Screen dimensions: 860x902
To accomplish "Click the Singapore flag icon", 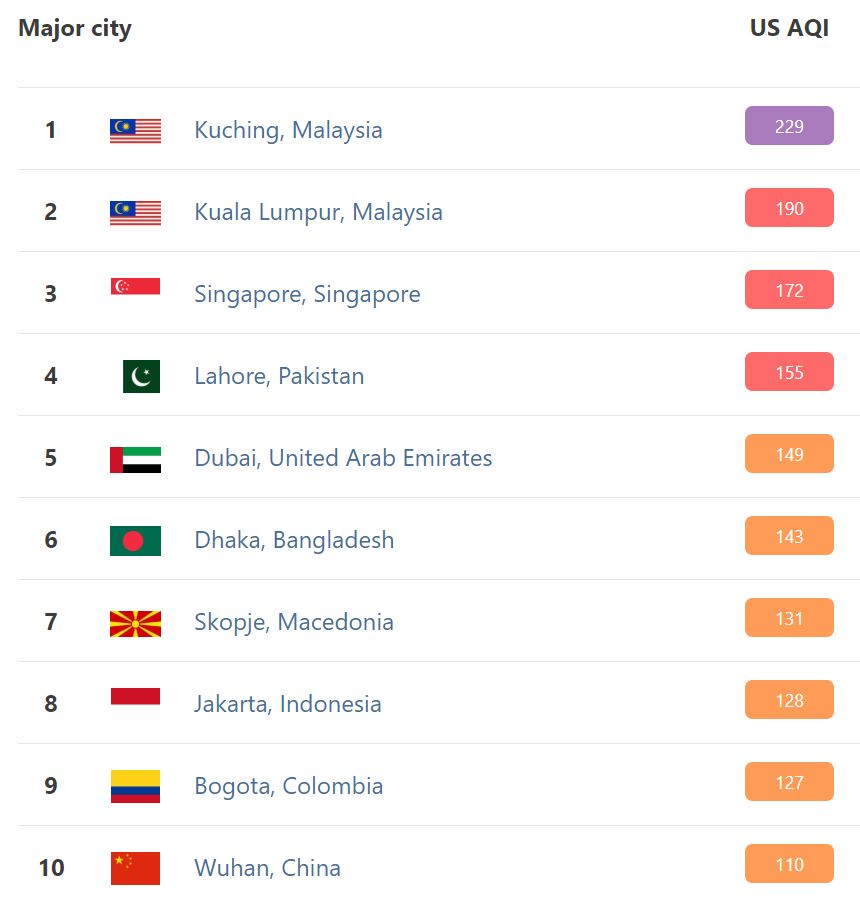I will click(x=135, y=287).
